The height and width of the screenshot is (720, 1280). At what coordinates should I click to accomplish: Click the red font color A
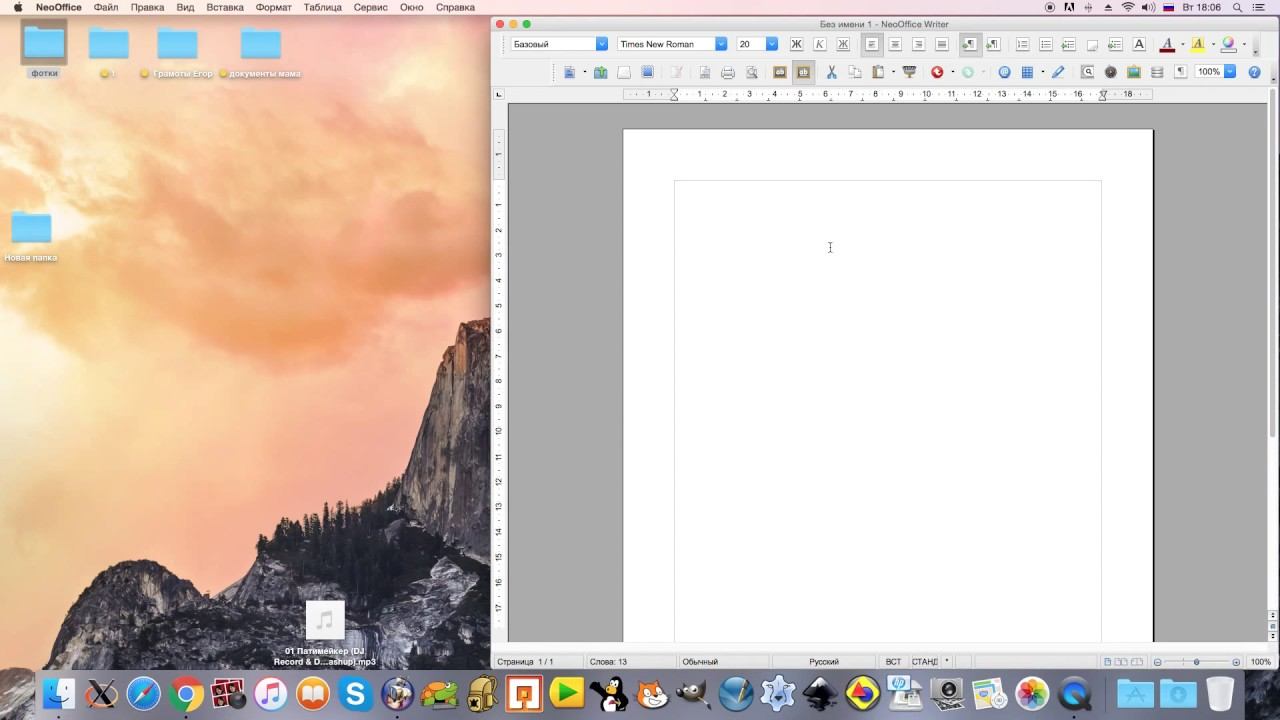click(x=1166, y=44)
